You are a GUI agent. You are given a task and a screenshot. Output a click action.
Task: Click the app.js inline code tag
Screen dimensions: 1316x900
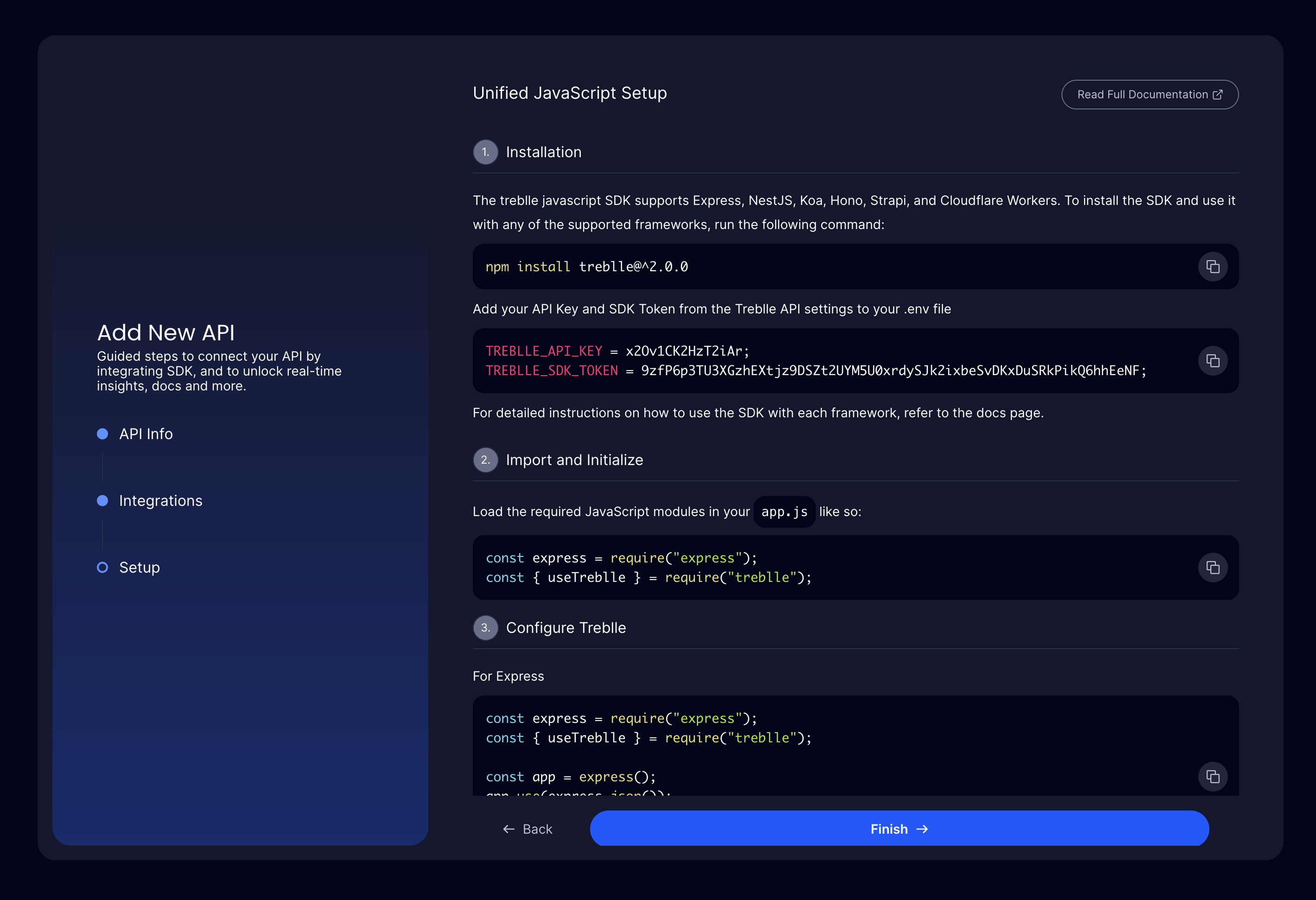coord(784,512)
